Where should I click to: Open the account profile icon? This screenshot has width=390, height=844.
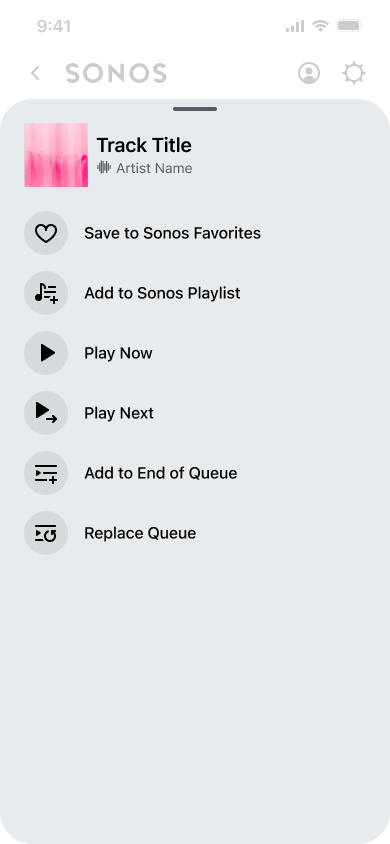point(309,73)
